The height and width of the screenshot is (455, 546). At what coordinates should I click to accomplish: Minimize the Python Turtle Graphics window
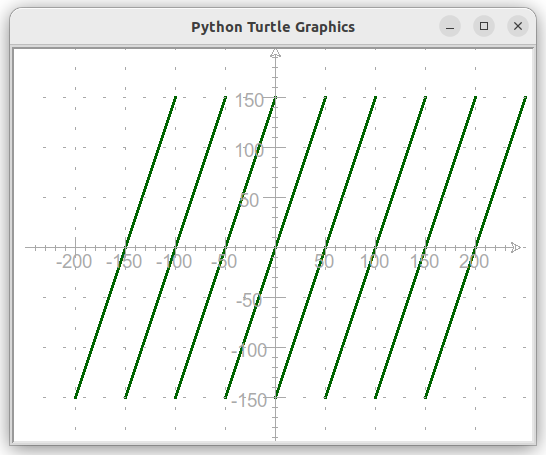click(x=450, y=26)
